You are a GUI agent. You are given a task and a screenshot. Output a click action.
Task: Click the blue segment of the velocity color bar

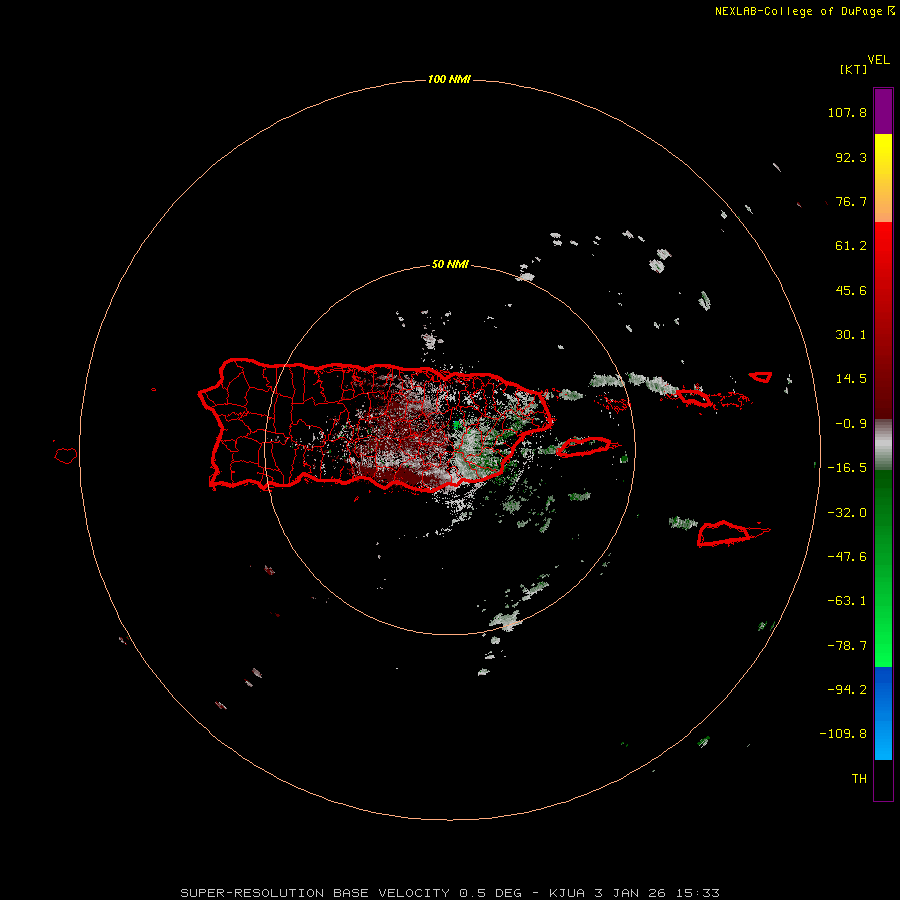click(x=883, y=713)
